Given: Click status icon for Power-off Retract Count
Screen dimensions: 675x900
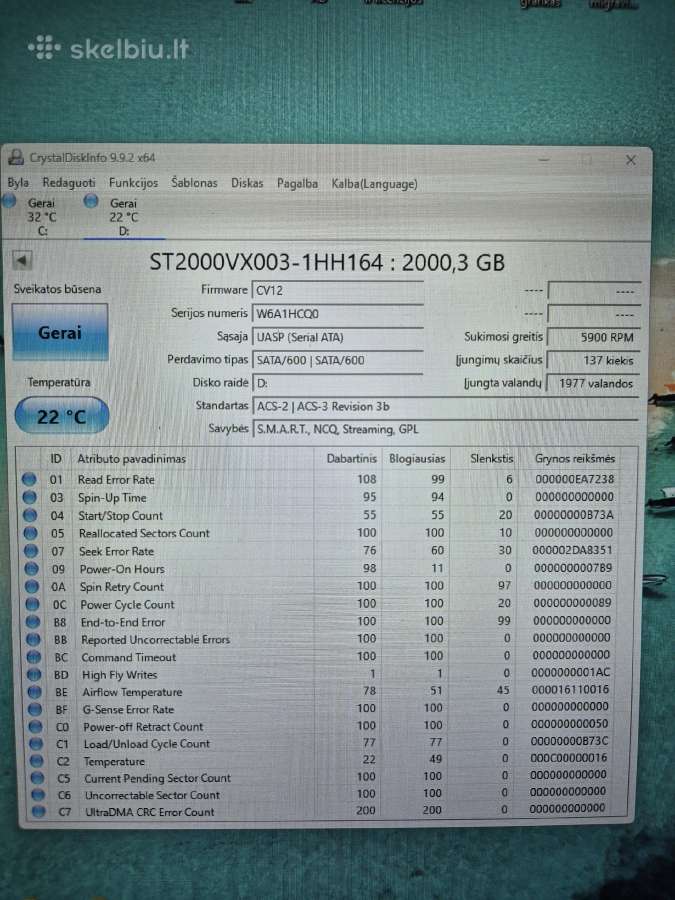Looking at the screenshot, I should point(36,726).
